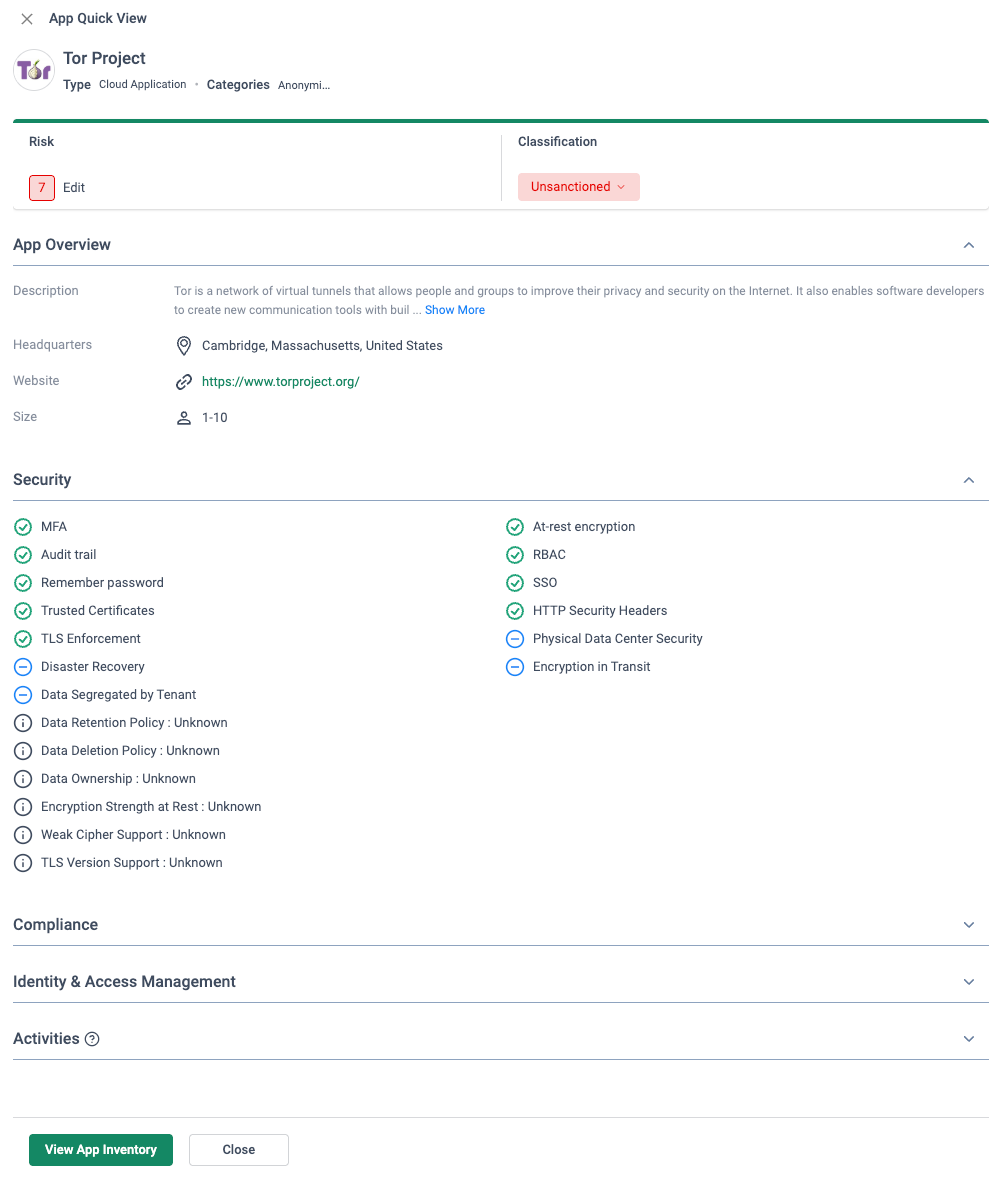Click the Weak Cipher Support info icon
1001x1180 pixels.
23,835
